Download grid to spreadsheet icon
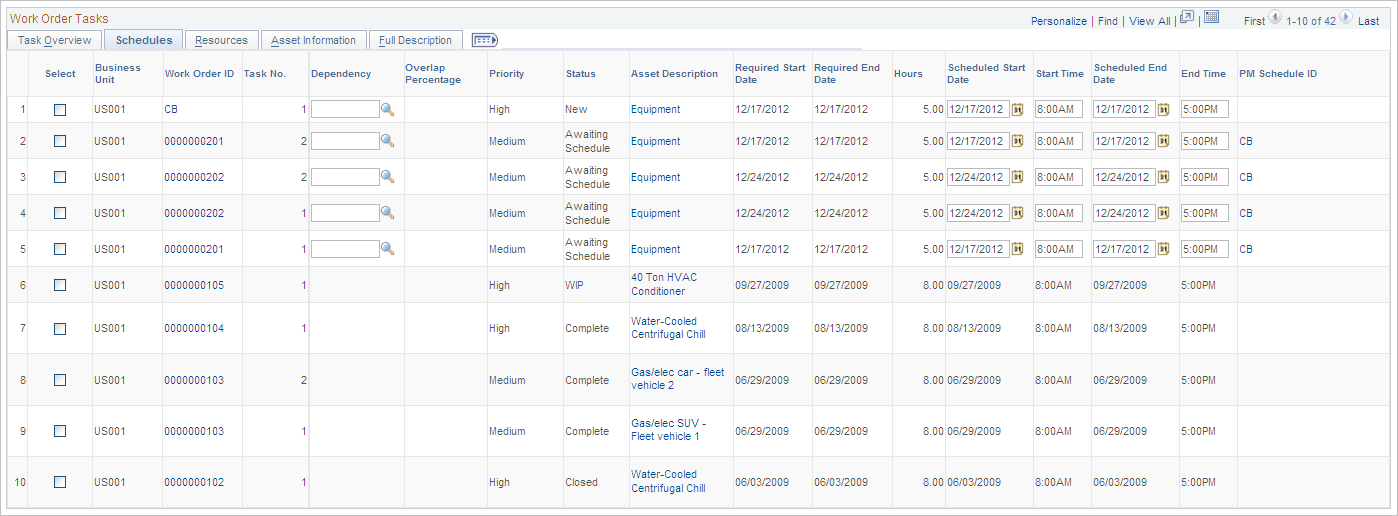The height and width of the screenshot is (516, 1398). [x=1211, y=18]
